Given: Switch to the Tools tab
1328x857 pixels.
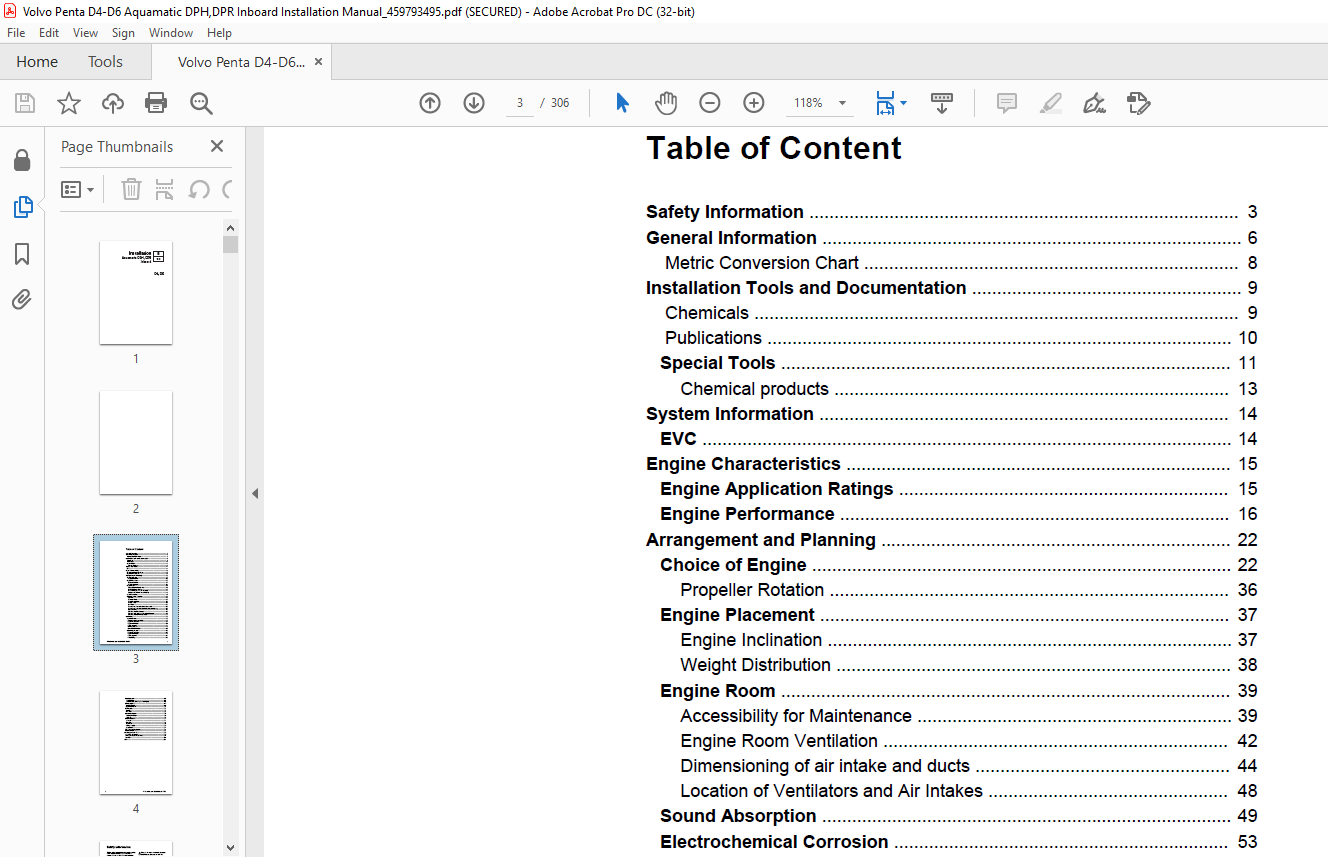Looking at the screenshot, I should 105,62.
